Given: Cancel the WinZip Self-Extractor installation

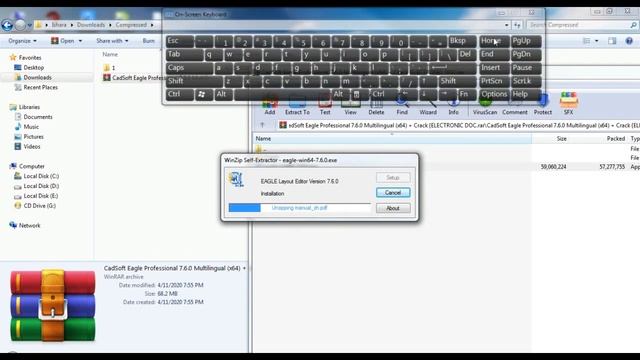Looking at the screenshot, I should point(393,193).
